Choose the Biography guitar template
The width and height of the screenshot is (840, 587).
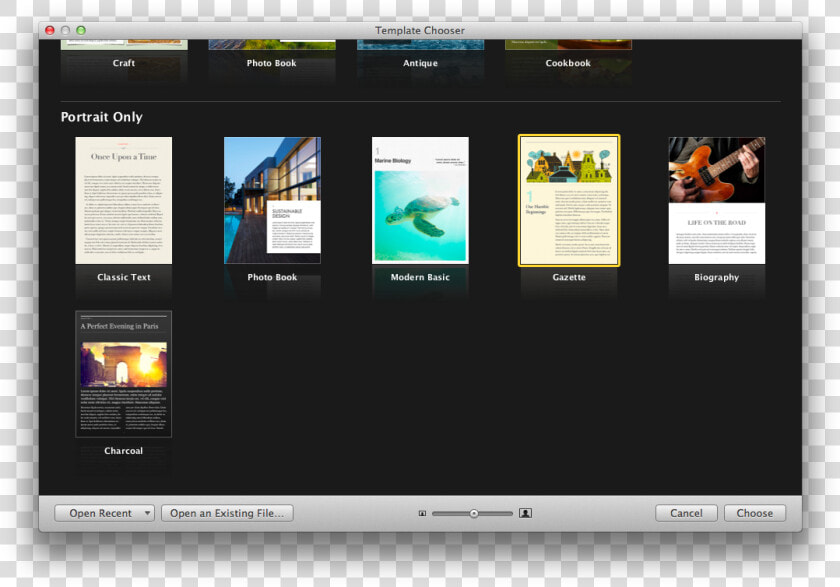[717, 200]
